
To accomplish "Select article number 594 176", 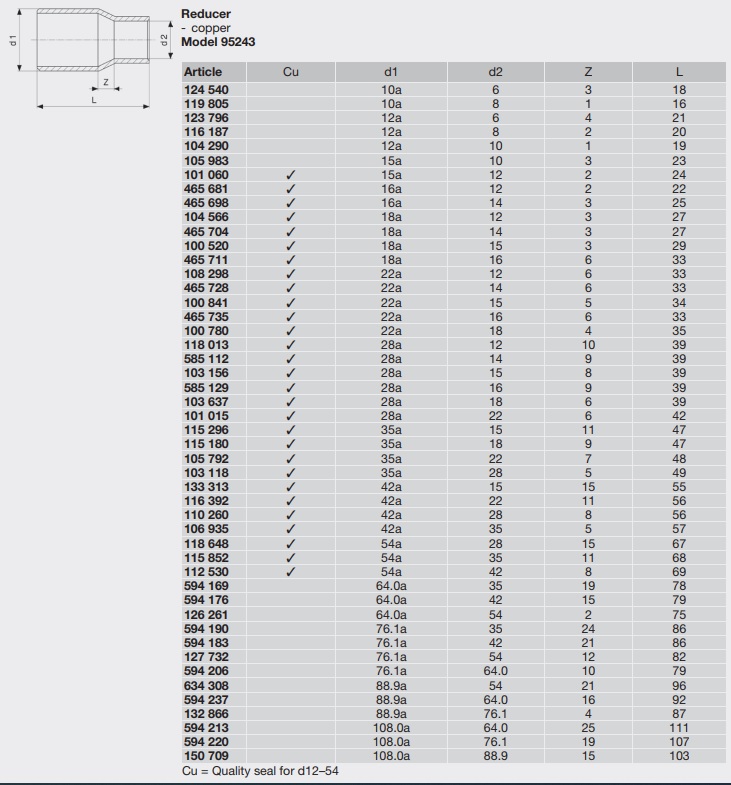I will [x=206, y=600].
